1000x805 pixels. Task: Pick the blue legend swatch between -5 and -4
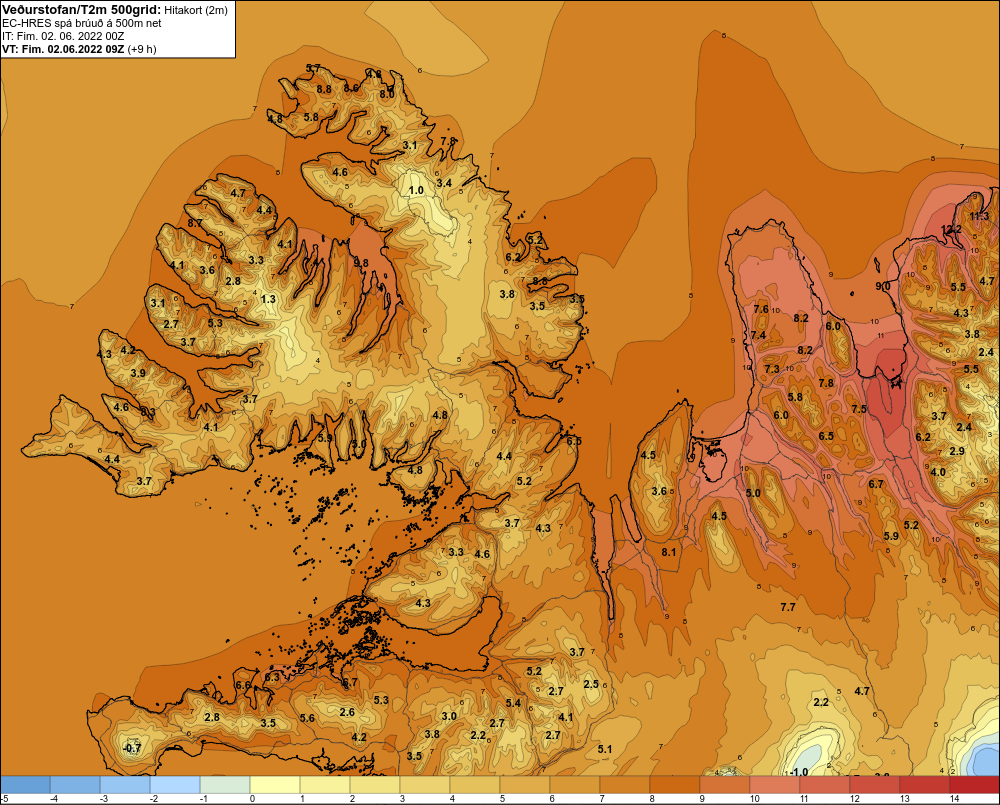[26, 785]
